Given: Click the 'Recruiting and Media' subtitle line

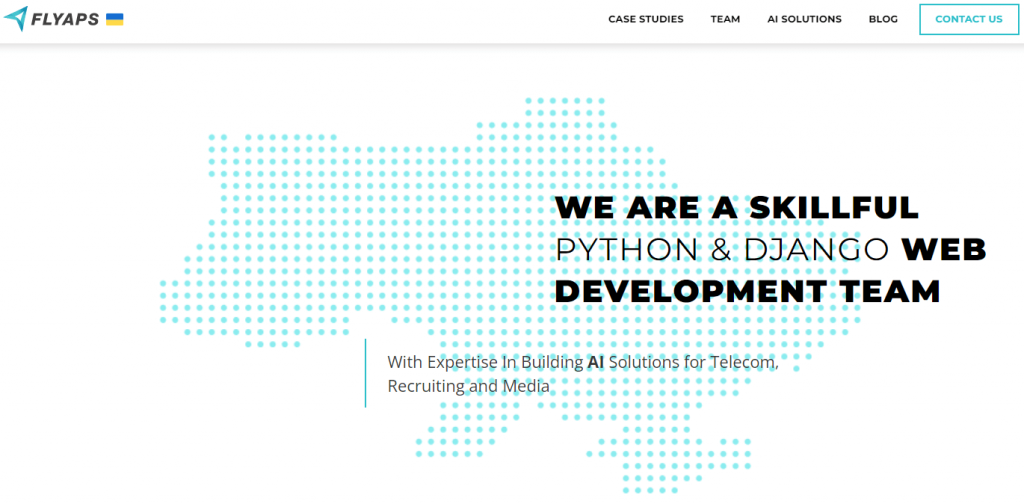Looking at the screenshot, I should pos(468,386).
